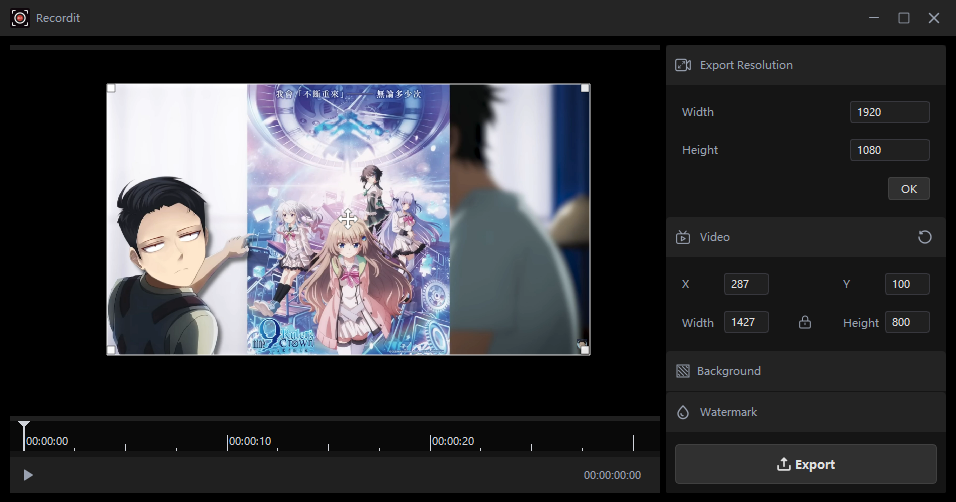Viewport: 956px width, 502px height.
Task: Click the bottom-right resize handle of the video
Action: [585, 349]
